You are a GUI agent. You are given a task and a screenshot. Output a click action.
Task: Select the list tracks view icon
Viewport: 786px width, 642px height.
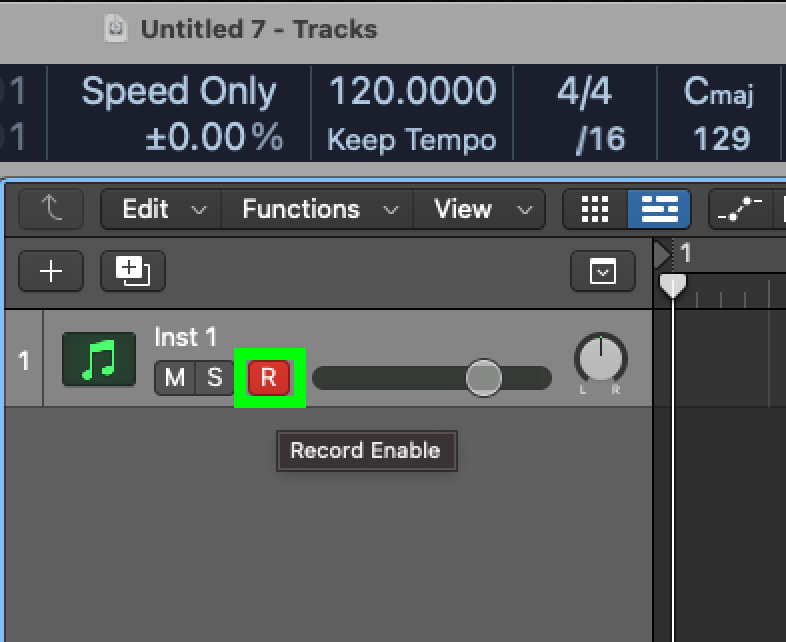point(659,209)
